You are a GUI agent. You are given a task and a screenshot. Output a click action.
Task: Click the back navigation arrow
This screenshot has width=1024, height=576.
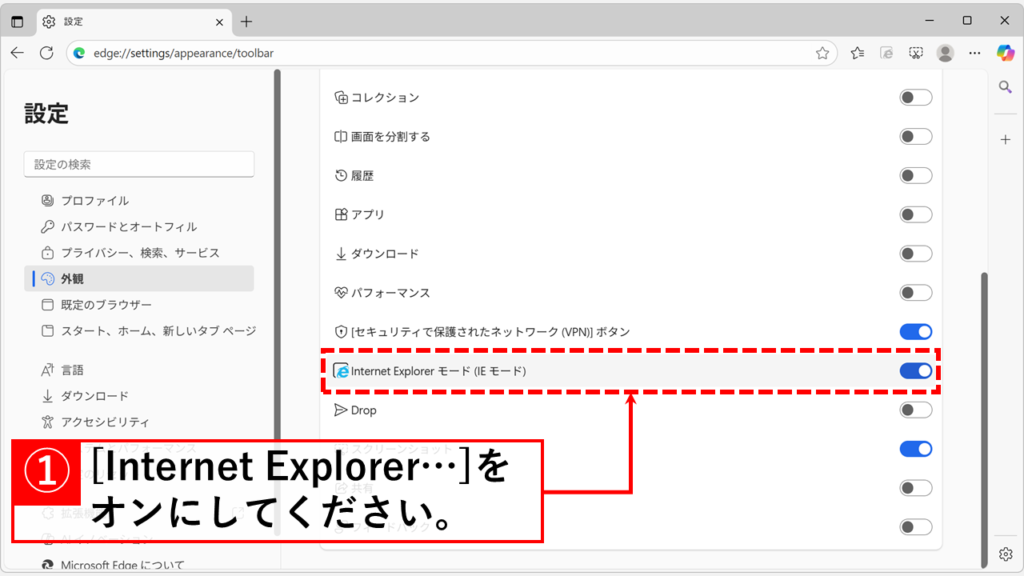17,53
